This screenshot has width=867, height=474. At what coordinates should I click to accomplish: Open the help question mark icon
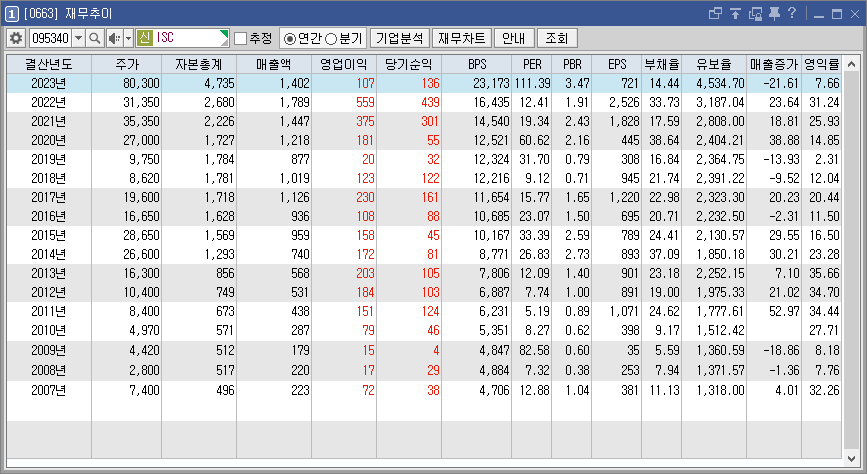(792, 13)
